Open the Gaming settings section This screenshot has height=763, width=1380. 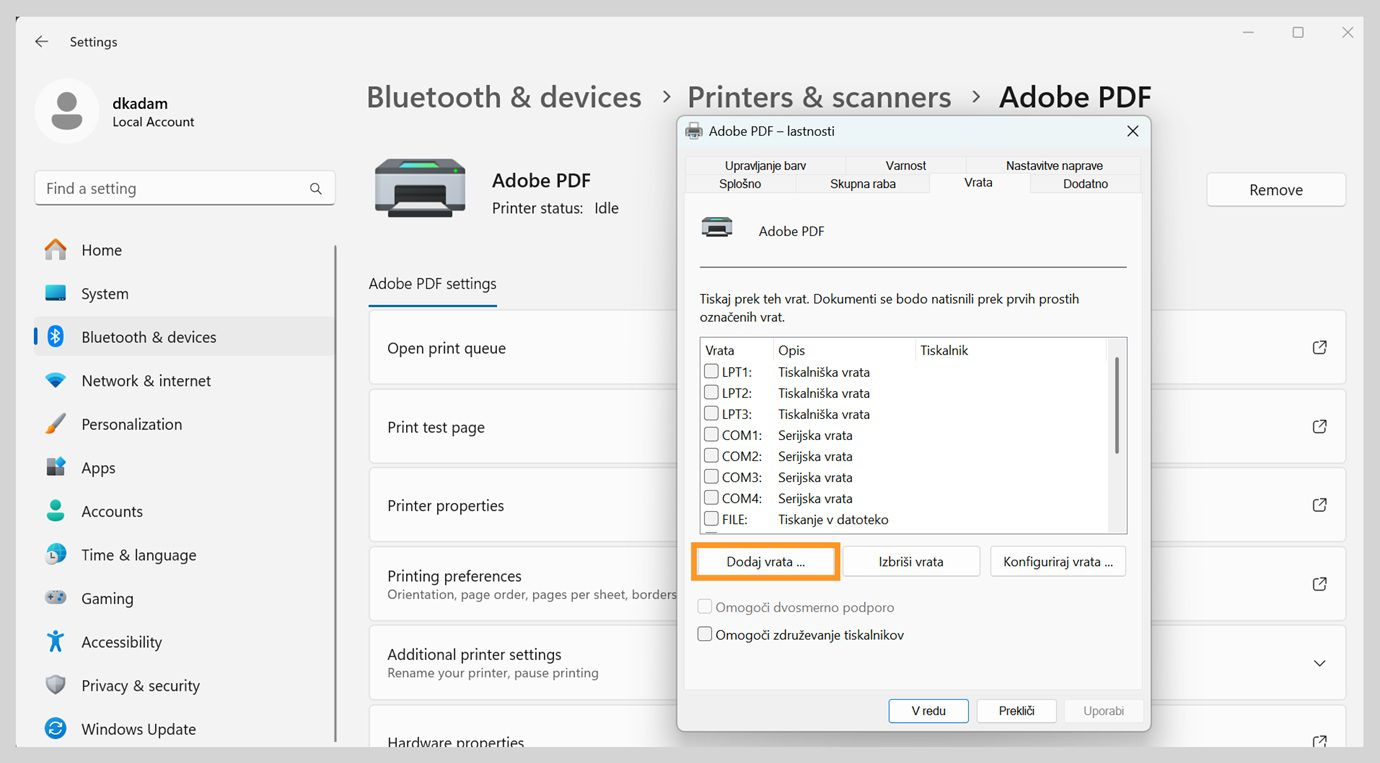click(x=107, y=598)
